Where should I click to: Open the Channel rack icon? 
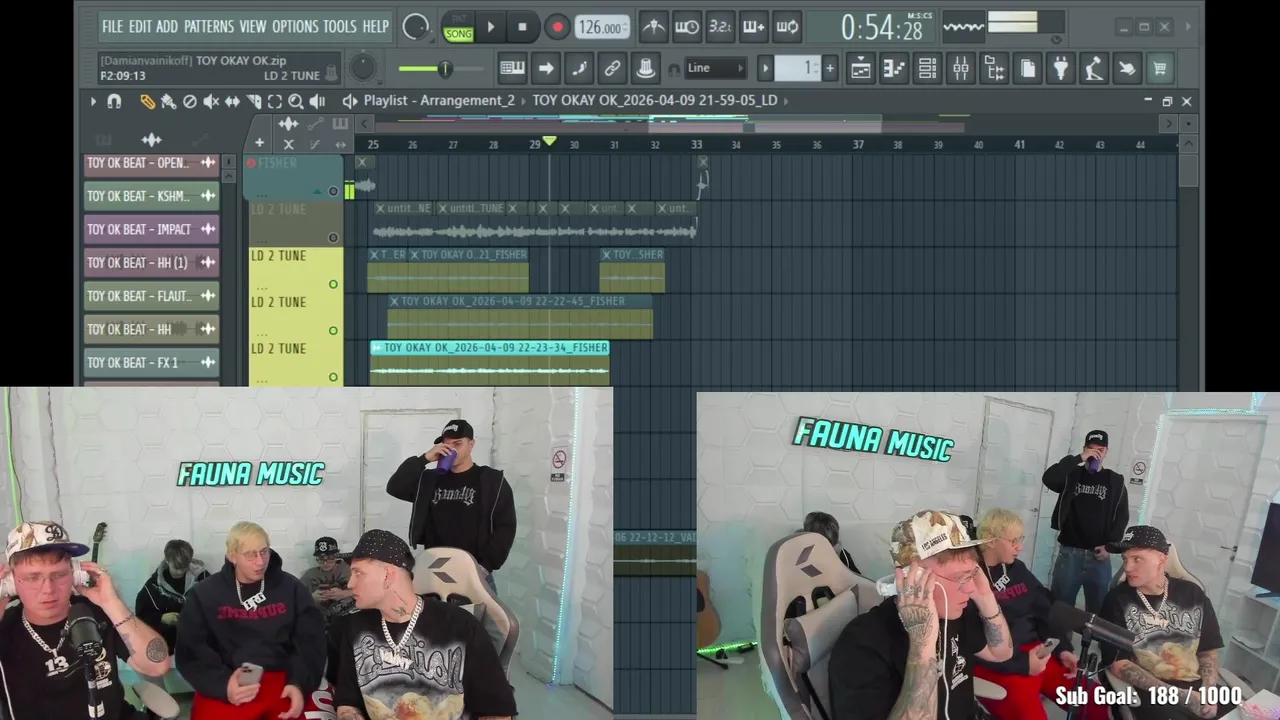[927, 68]
